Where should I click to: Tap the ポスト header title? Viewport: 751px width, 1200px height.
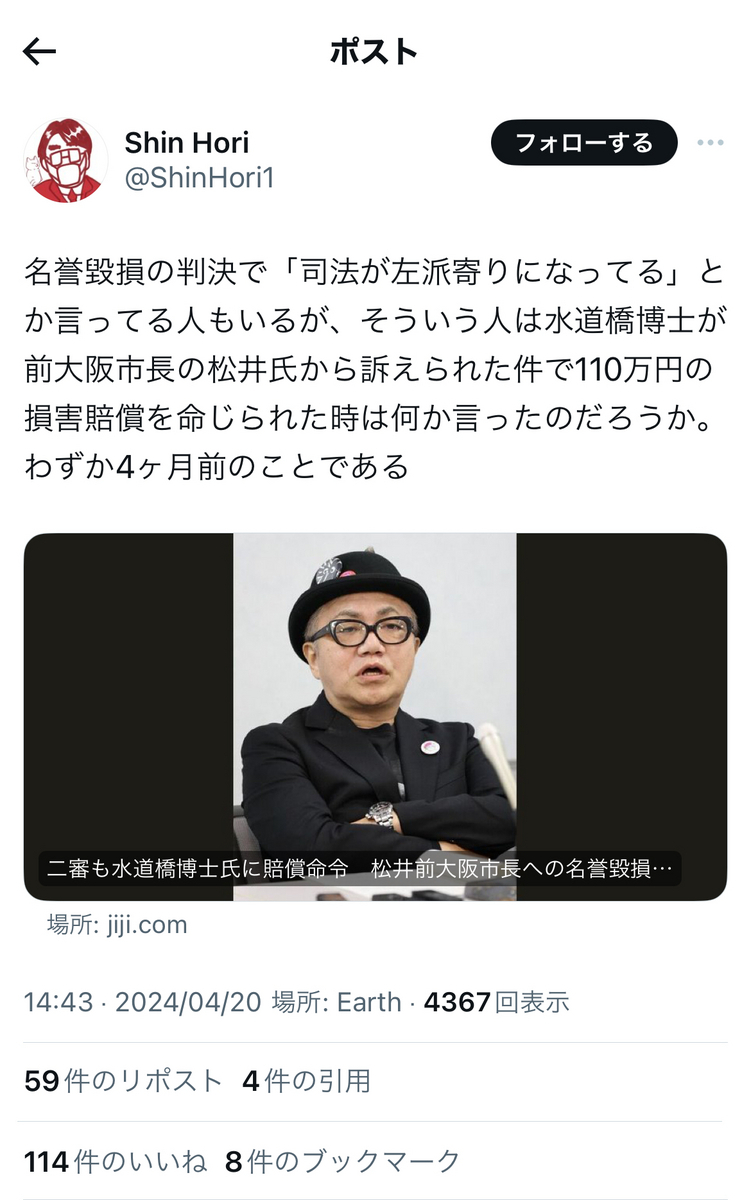tap(374, 52)
